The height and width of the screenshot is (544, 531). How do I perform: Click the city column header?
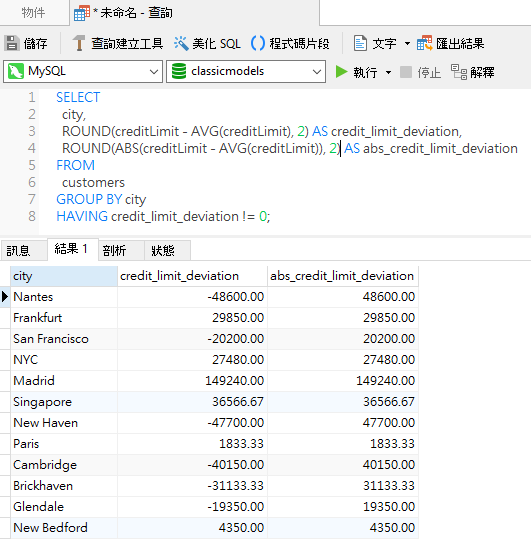pos(64,276)
